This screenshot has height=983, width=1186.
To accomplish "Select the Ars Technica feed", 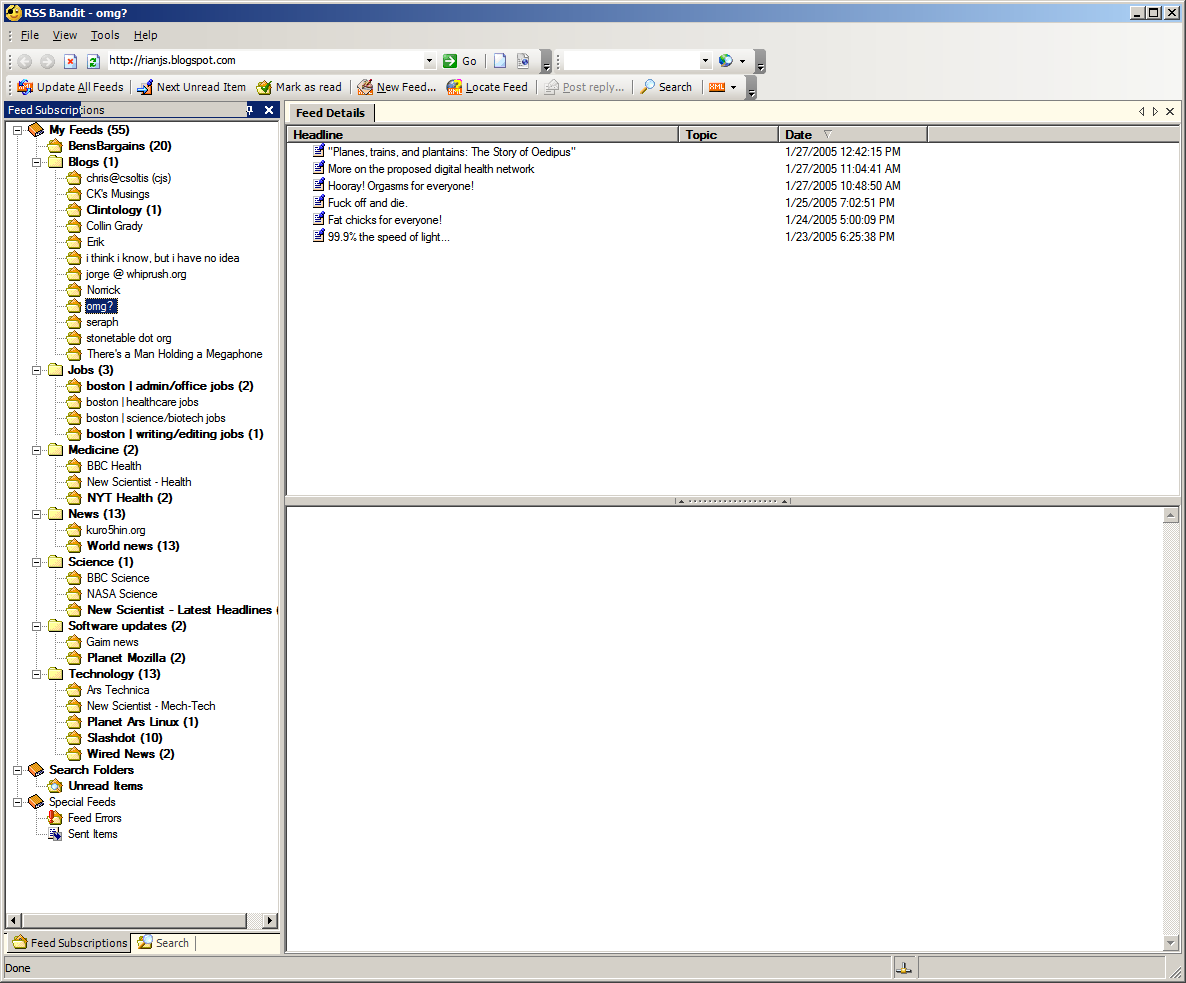I will pos(117,690).
